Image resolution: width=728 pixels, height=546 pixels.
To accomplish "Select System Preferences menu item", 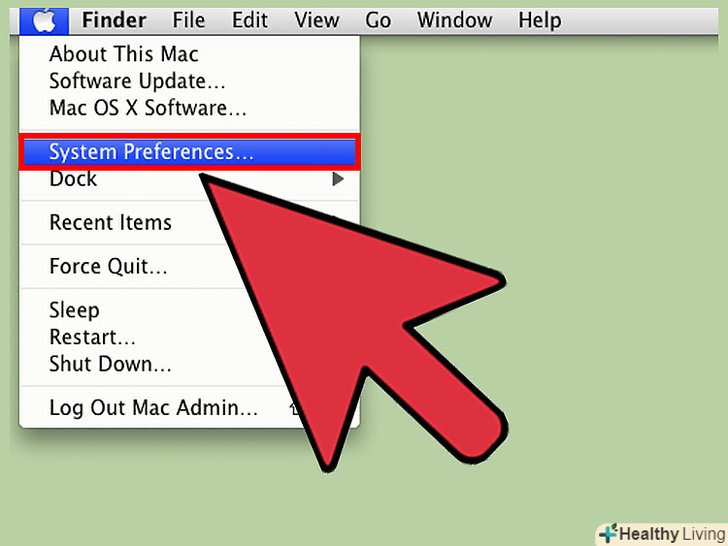I will (x=189, y=152).
